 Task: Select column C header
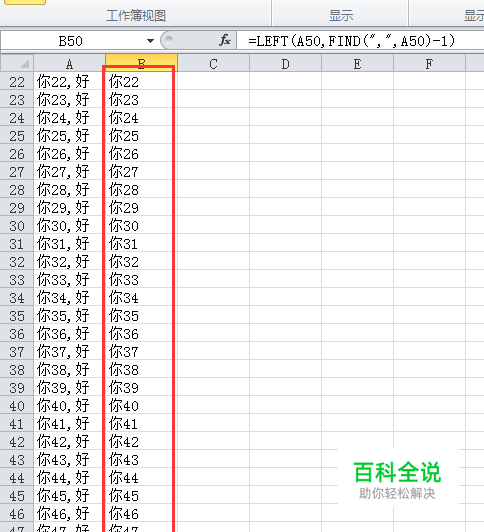pos(213,63)
